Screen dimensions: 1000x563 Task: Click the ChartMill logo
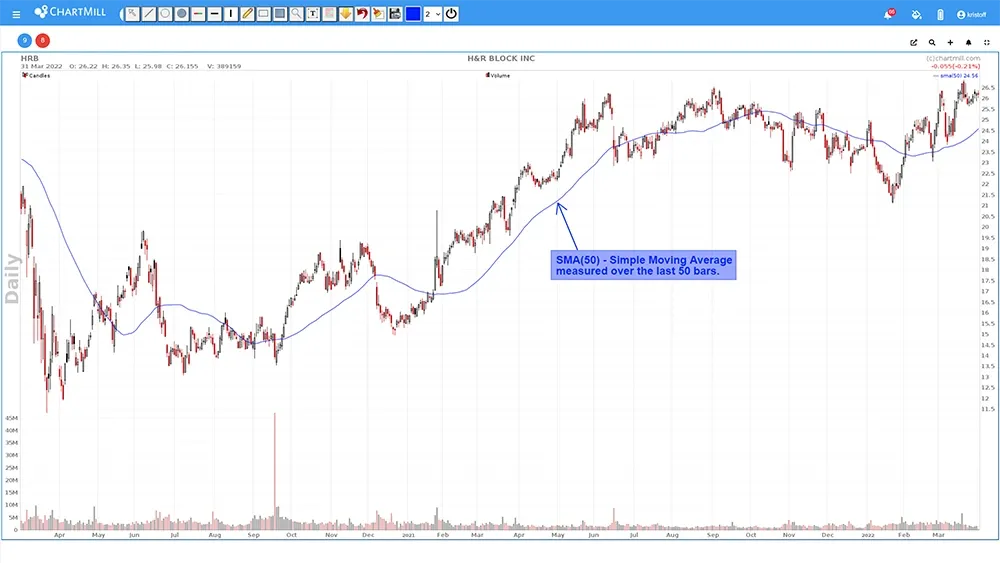tap(70, 12)
